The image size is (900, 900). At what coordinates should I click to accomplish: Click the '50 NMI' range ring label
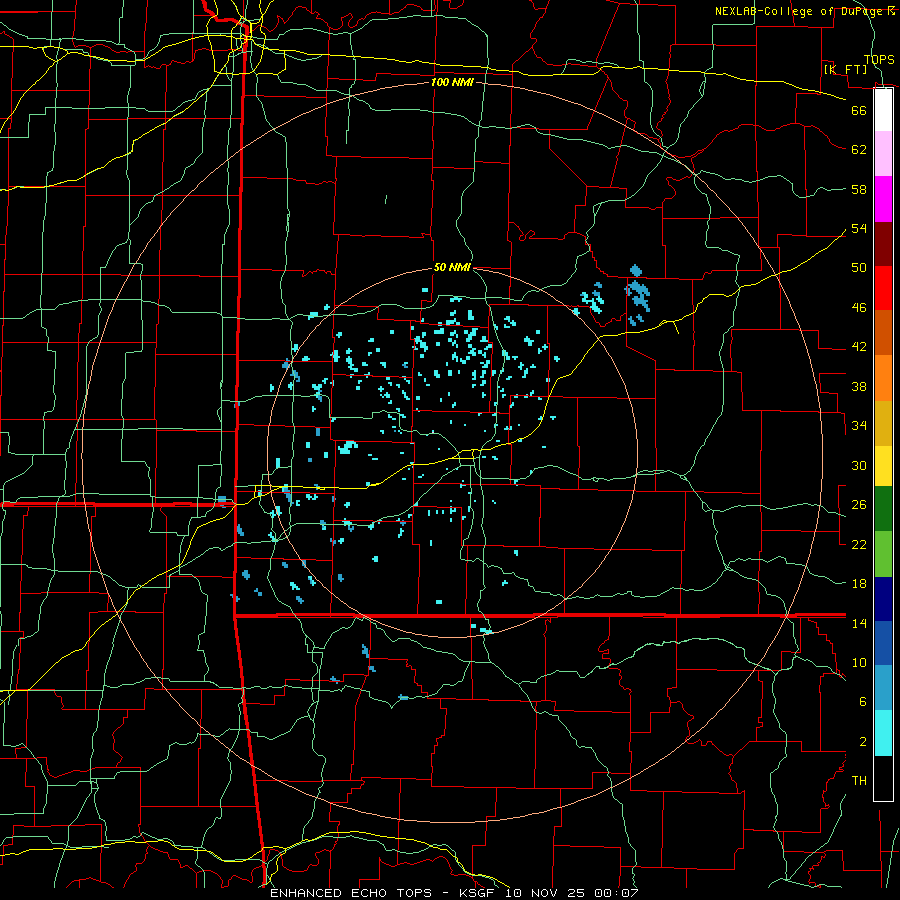pyautogui.click(x=452, y=267)
